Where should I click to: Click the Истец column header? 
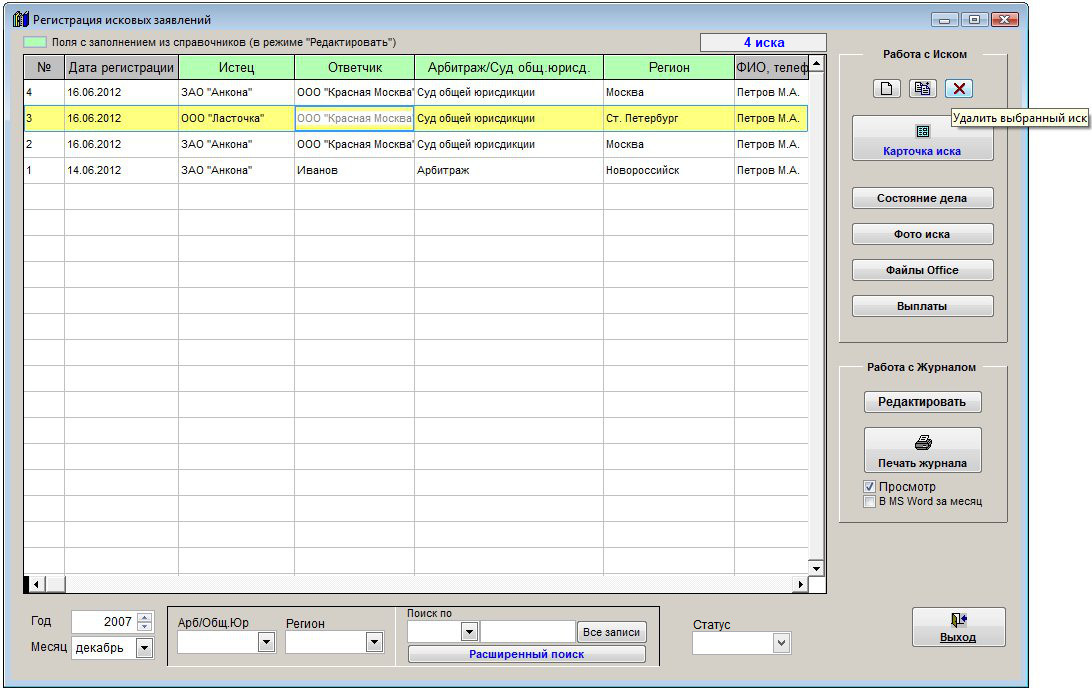(236, 68)
